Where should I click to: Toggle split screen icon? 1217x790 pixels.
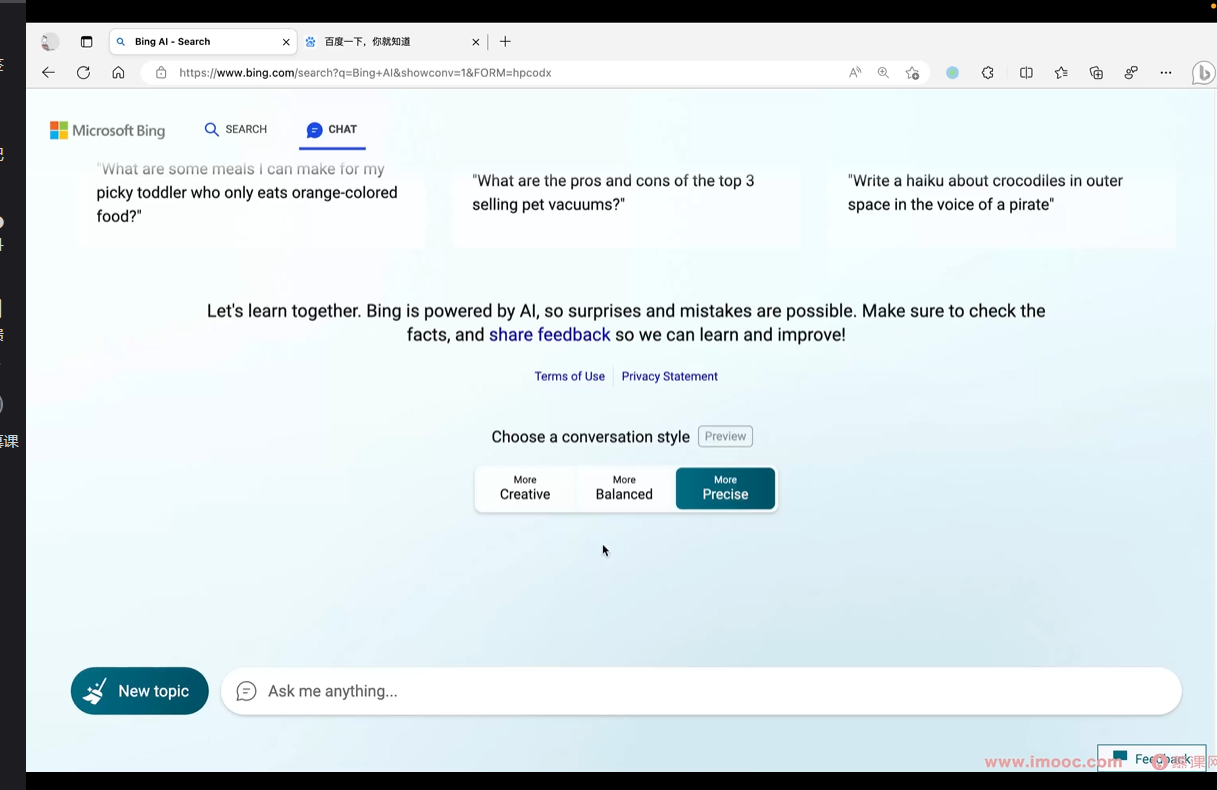(1026, 72)
